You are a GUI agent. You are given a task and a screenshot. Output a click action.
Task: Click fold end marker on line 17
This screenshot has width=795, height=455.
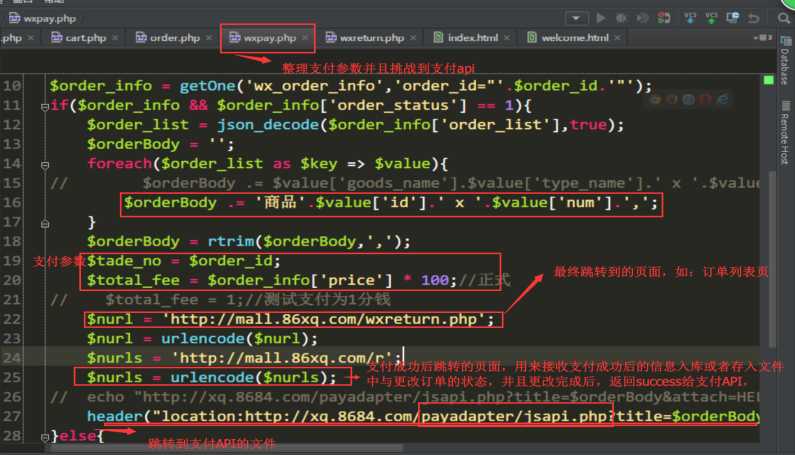(x=45, y=224)
